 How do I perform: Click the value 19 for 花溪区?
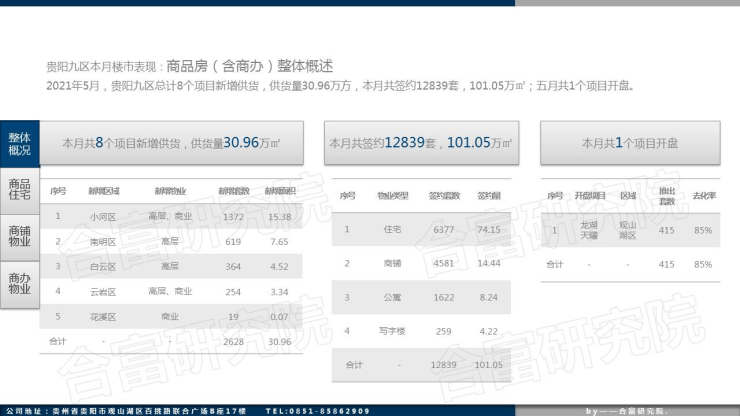(233, 317)
